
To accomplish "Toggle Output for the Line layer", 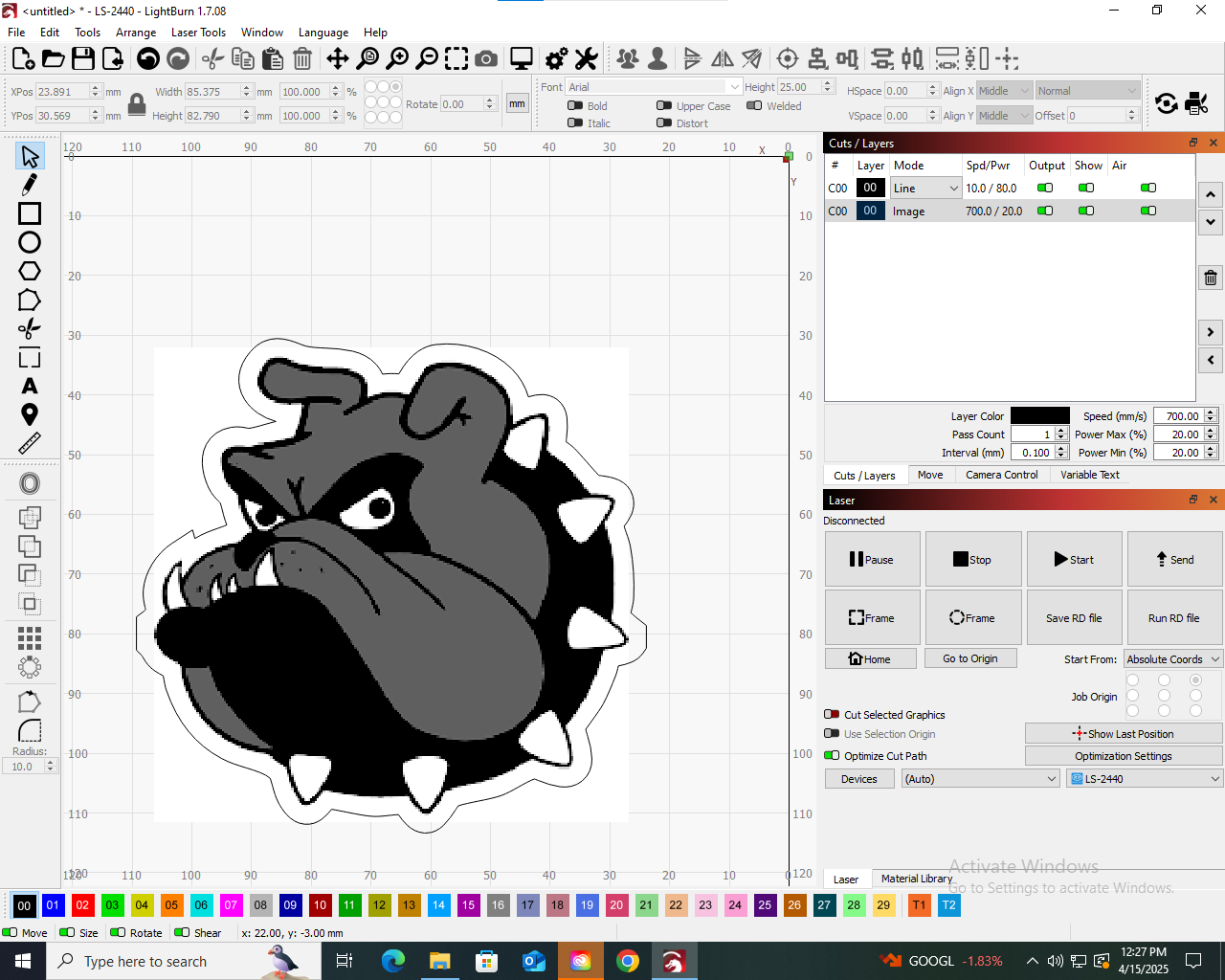I will [x=1043, y=188].
